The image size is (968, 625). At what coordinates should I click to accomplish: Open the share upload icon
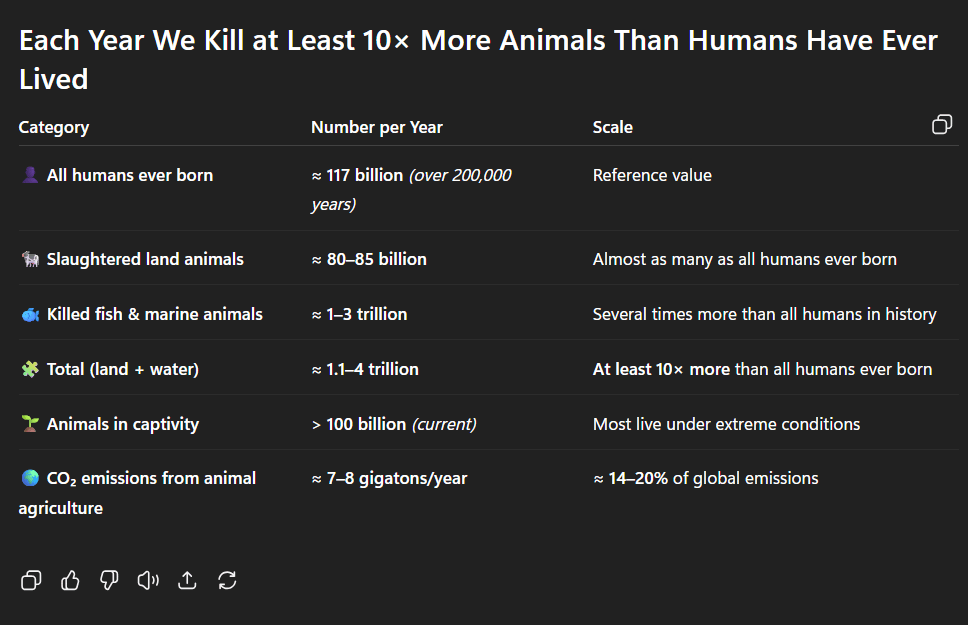(x=187, y=580)
